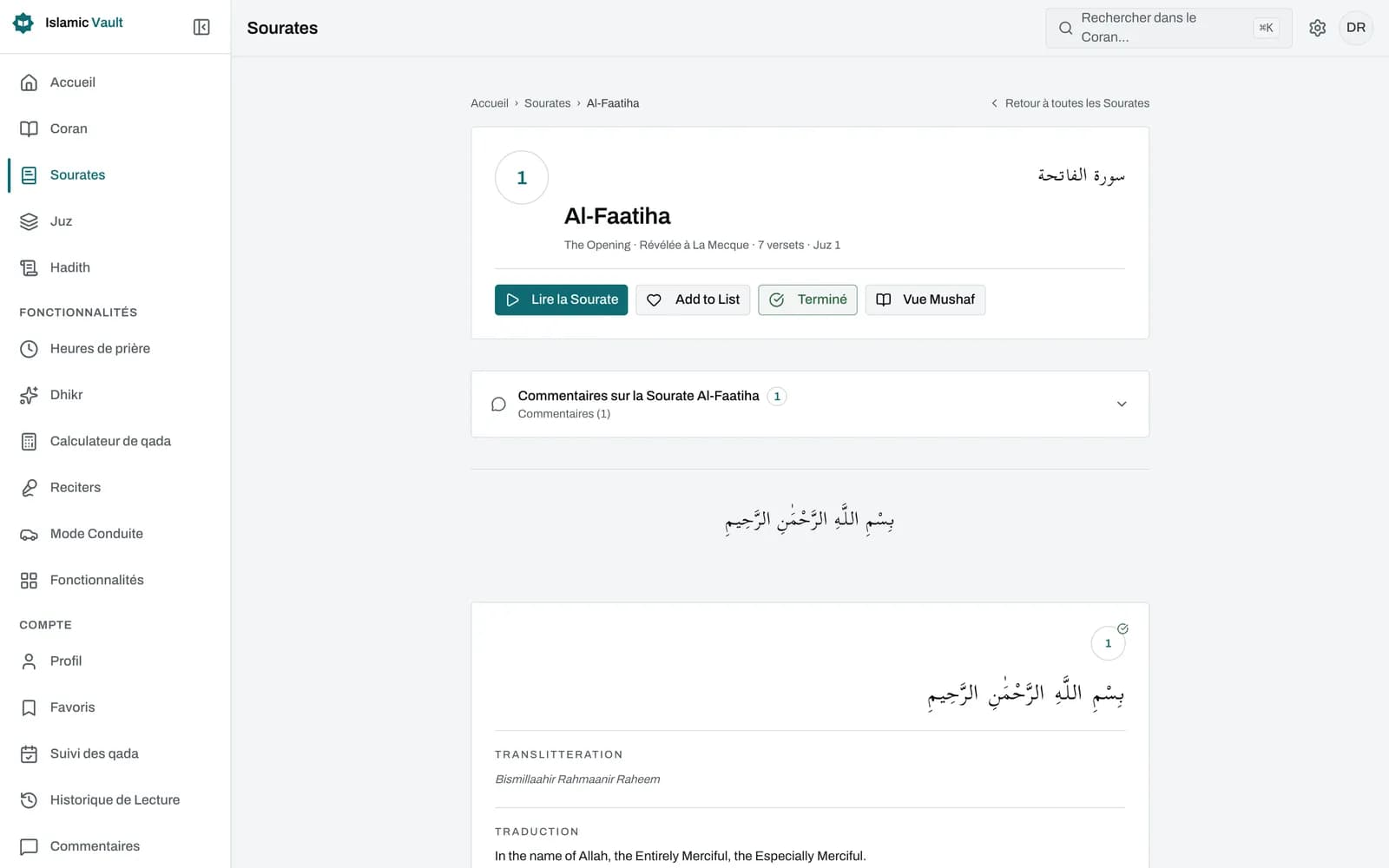This screenshot has width=1389, height=868.
Task: Click the surah number 1 circle
Action: (x=522, y=178)
